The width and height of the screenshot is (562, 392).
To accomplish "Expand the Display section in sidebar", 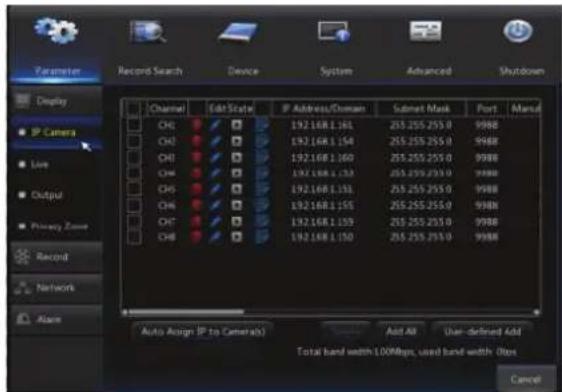I will (56, 101).
